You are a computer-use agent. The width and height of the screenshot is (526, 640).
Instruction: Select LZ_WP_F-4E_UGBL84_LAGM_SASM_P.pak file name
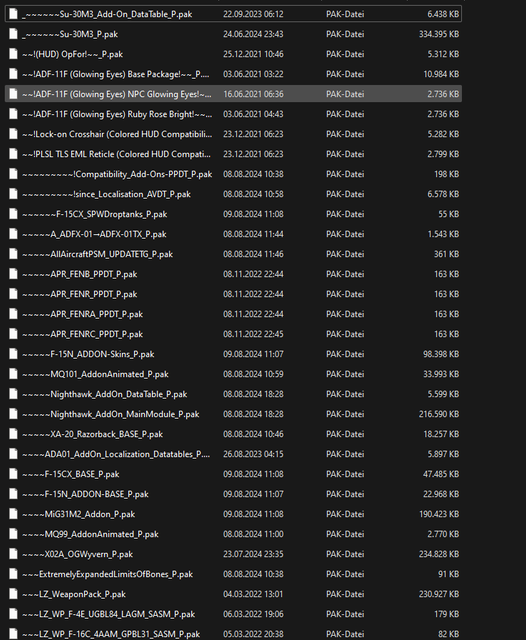[109, 614]
